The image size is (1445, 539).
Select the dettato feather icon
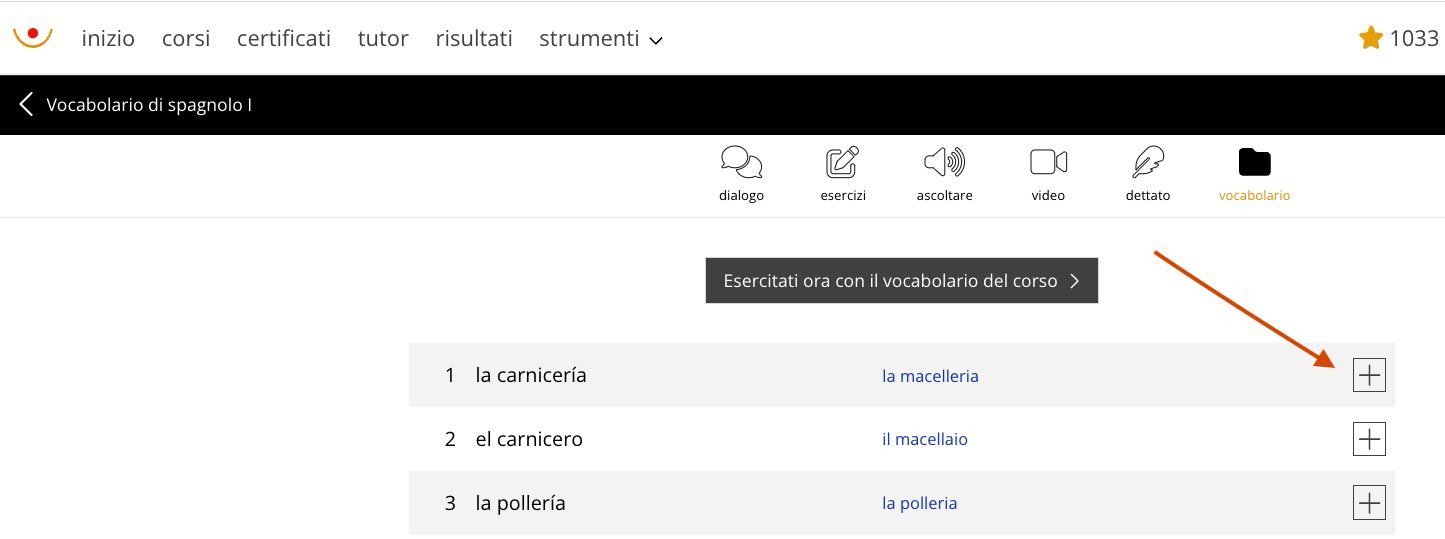click(1148, 162)
